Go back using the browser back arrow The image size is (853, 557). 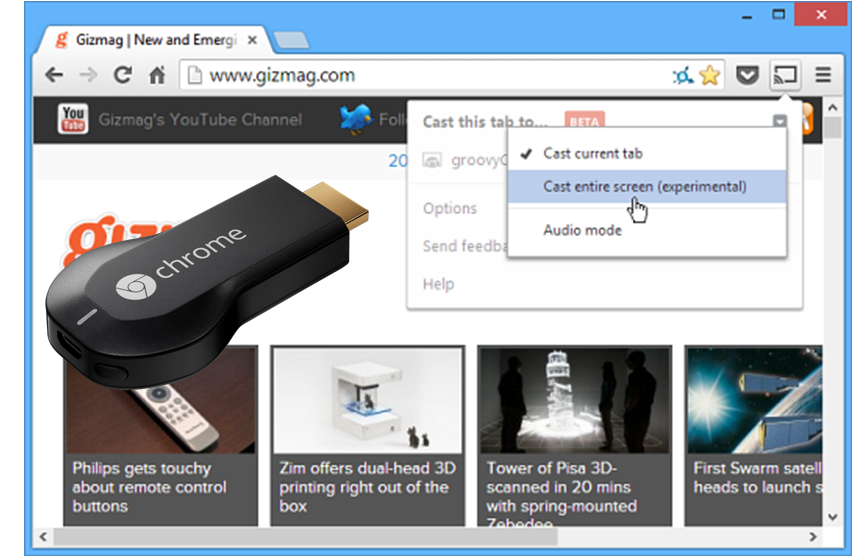click(x=54, y=75)
